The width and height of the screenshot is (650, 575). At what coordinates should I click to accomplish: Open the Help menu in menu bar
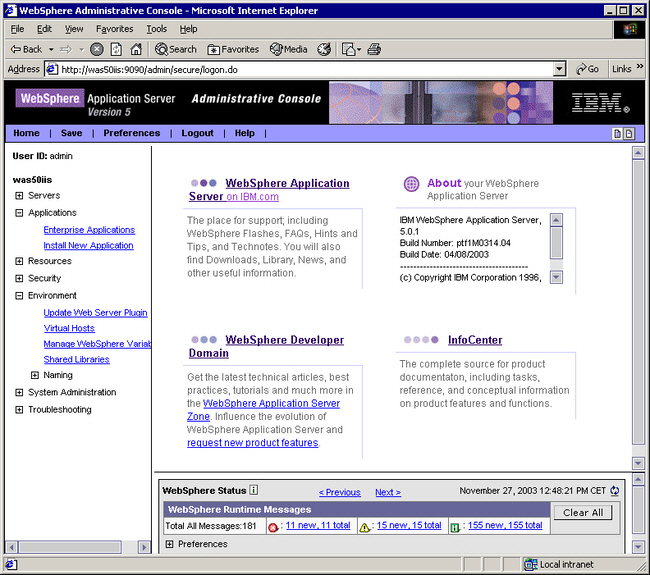[188, 29]
